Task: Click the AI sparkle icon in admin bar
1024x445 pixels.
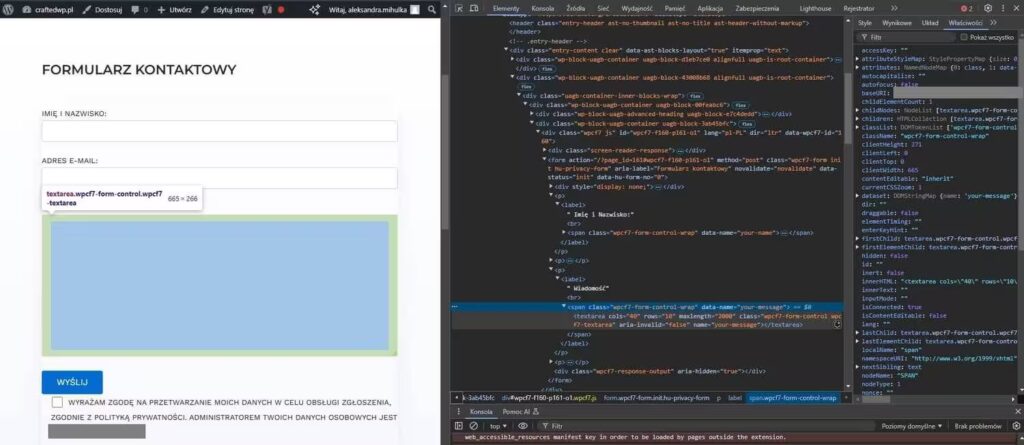Action: pyautogui.click(x=315, y=10)
